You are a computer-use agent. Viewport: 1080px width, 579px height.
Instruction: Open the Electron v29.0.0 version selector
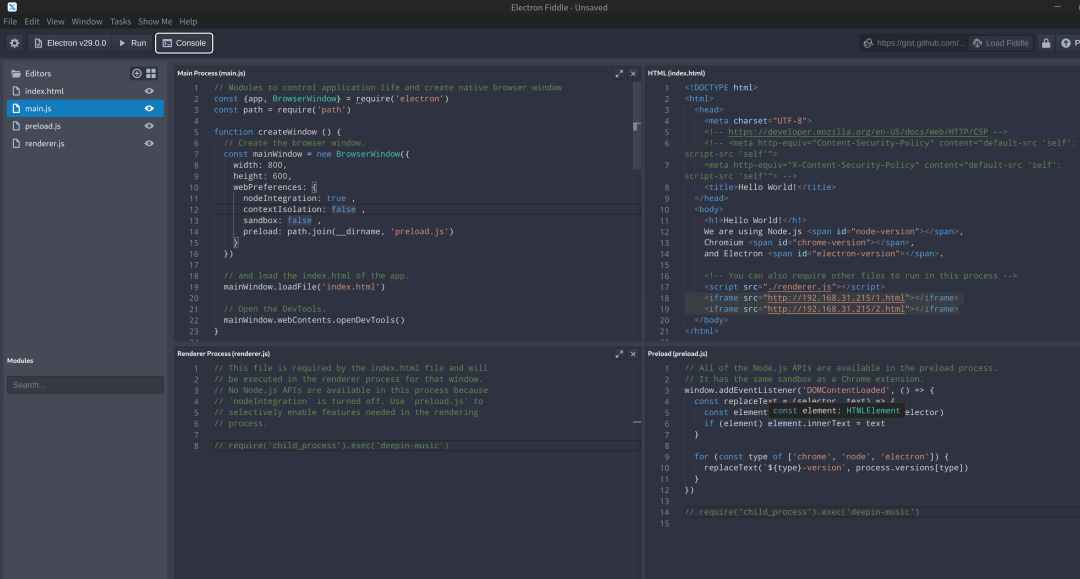(x=69, y=43)
